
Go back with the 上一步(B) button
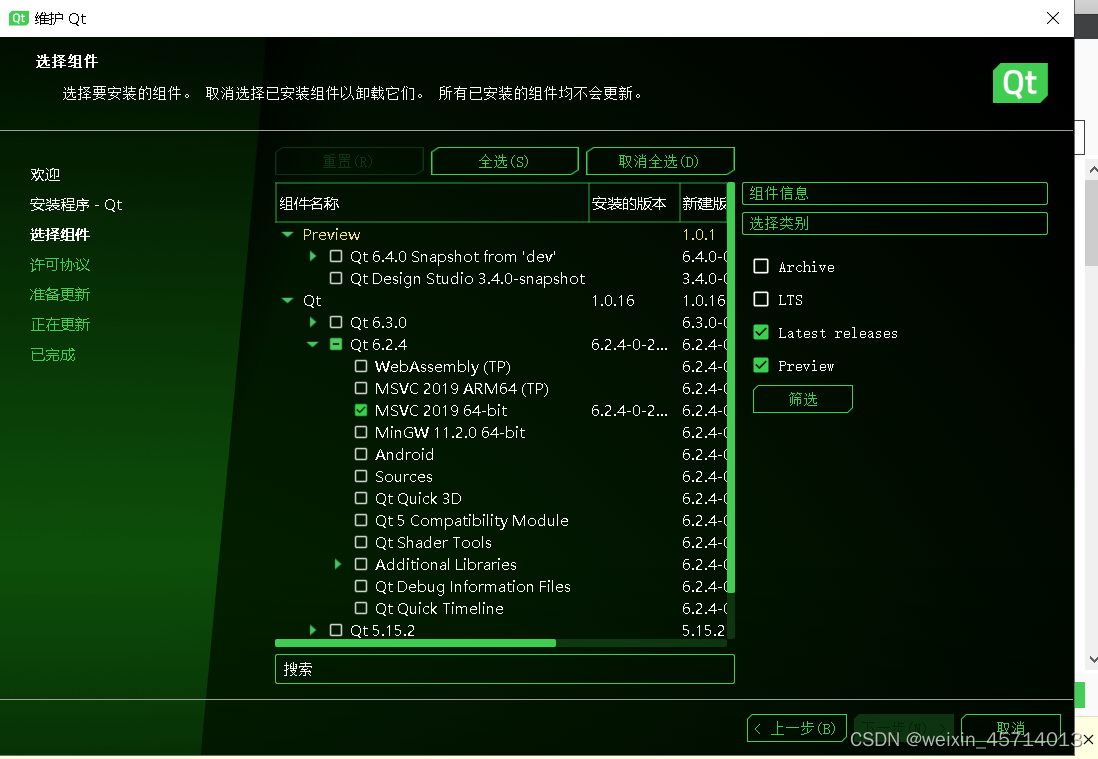[x=797, y=728]
